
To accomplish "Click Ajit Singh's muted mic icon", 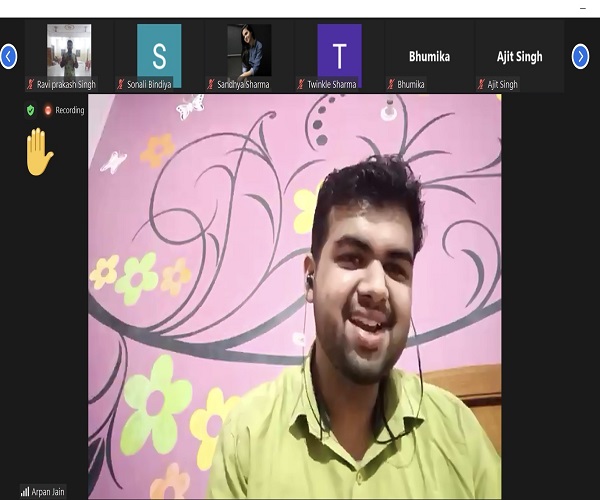I will tap(481, 84).
